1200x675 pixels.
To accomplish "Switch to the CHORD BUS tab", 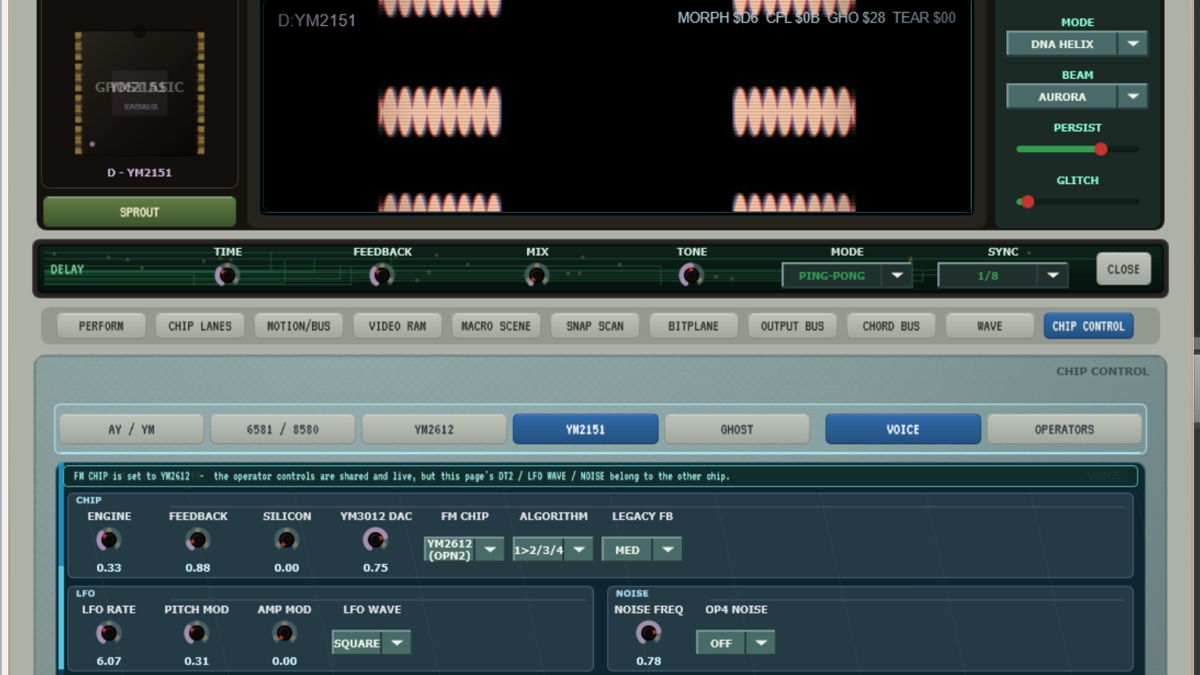I will (891, 326).
